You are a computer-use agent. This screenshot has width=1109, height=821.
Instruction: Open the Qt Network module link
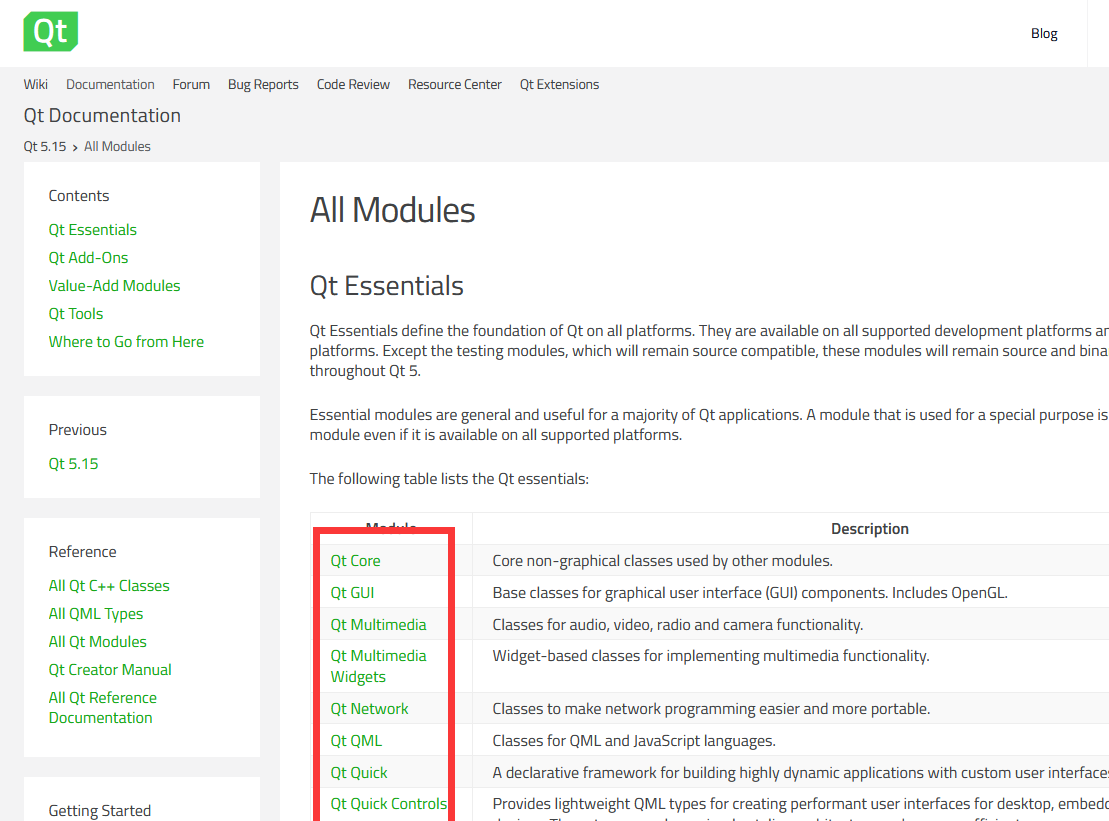pyautogui.click(x=369, y=709)
